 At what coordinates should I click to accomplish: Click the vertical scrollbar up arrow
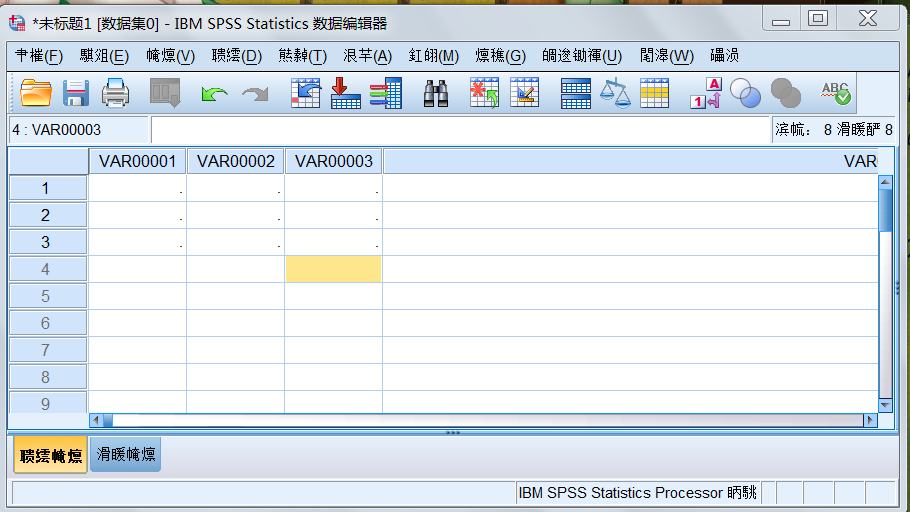885,182
